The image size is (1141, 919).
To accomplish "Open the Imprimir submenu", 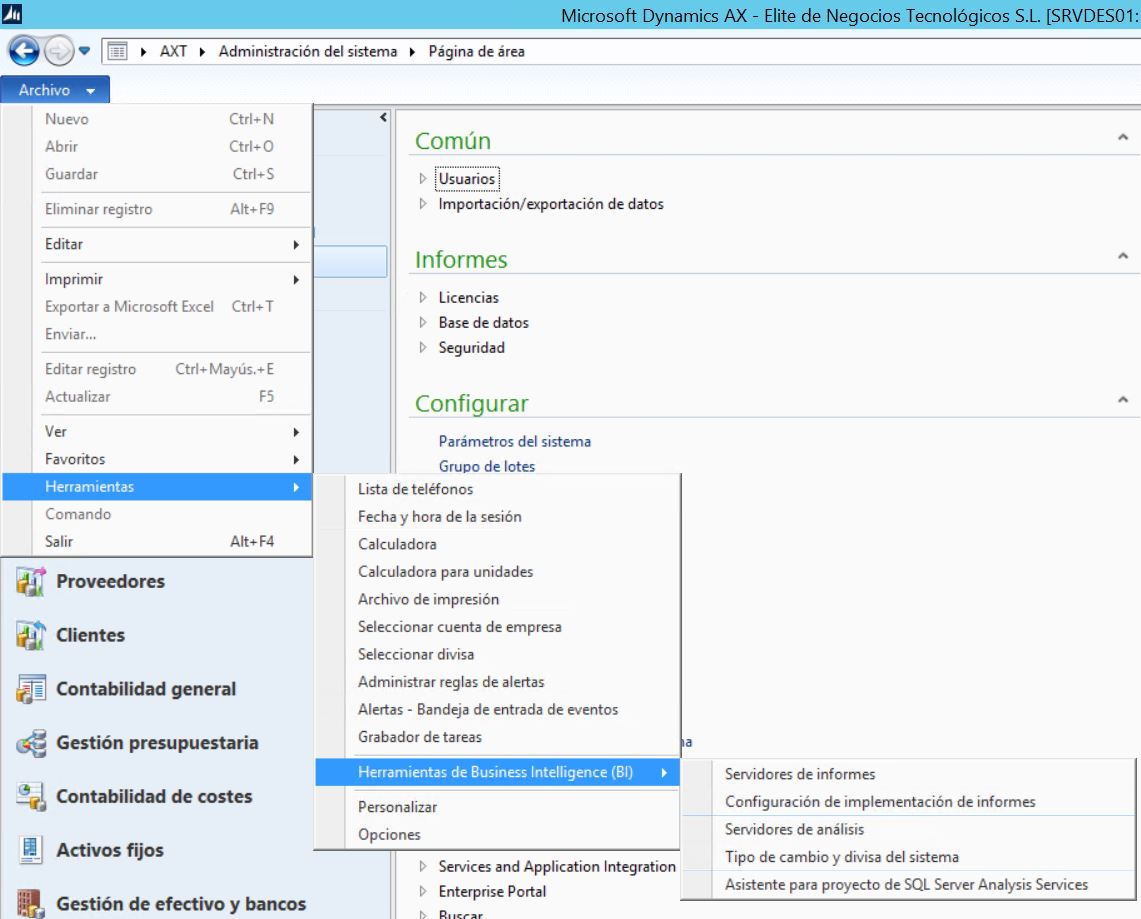I will tap(157, 279).
